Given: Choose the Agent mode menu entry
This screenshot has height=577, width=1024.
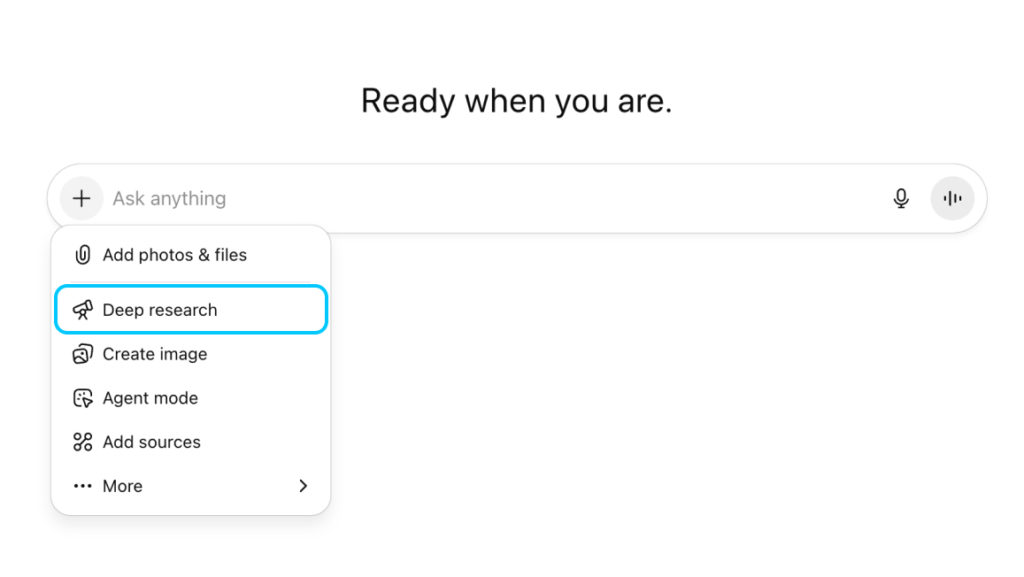Looking at the screenshot, I should pos(150,398).
